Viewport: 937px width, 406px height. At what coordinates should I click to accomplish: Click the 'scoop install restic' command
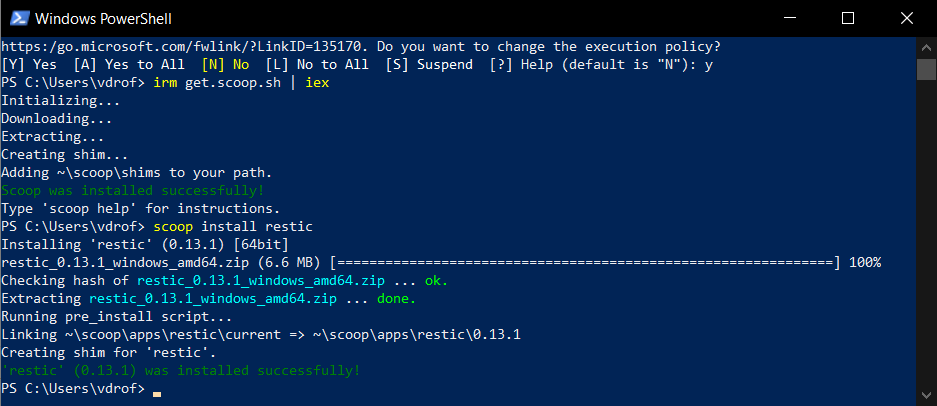233,227
